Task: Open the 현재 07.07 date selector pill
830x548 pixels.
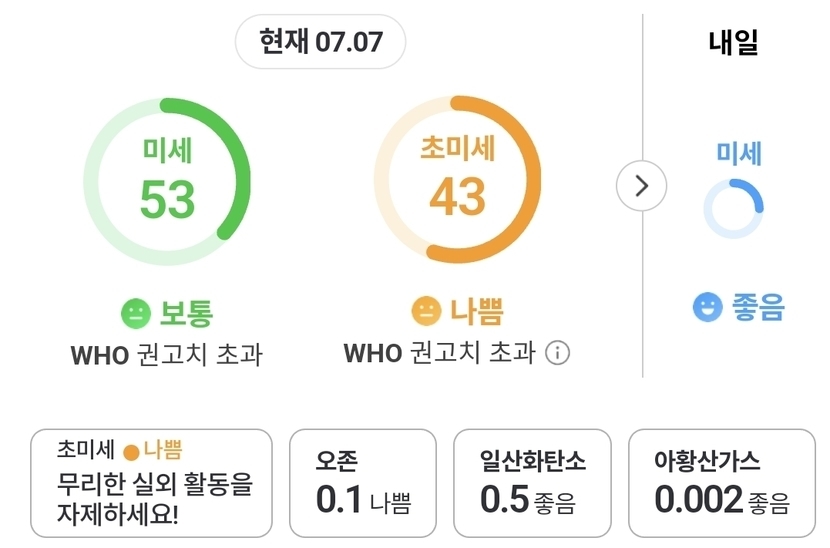Action: tap(320, 42)
